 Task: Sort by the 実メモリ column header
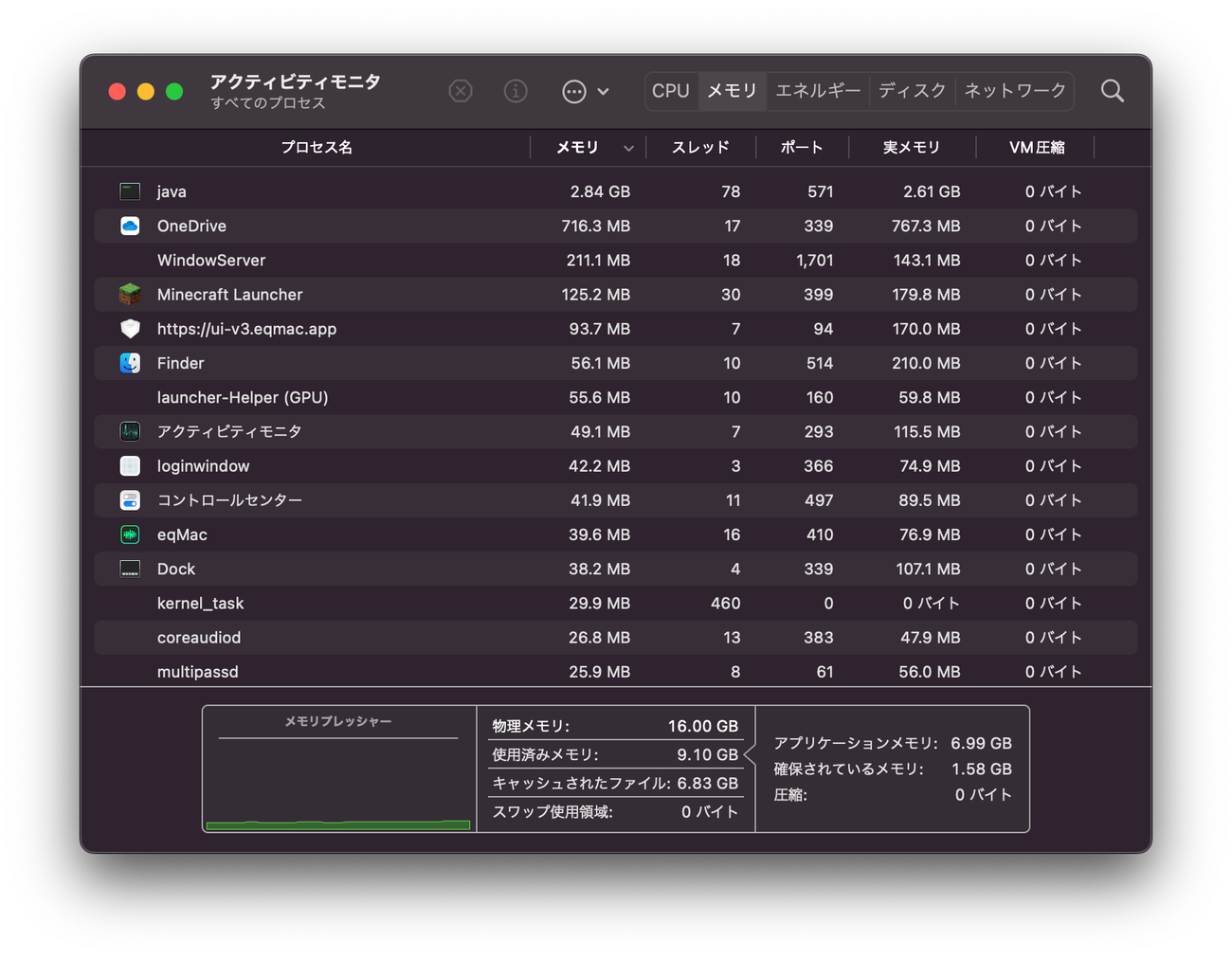912,148
